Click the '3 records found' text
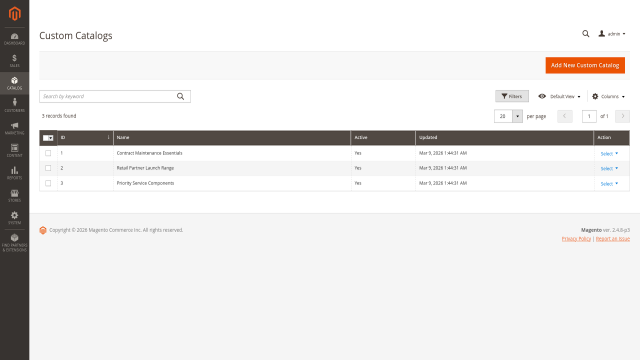Image resolution: width=640 pixels, height=360 pixels. pos(59,116)
